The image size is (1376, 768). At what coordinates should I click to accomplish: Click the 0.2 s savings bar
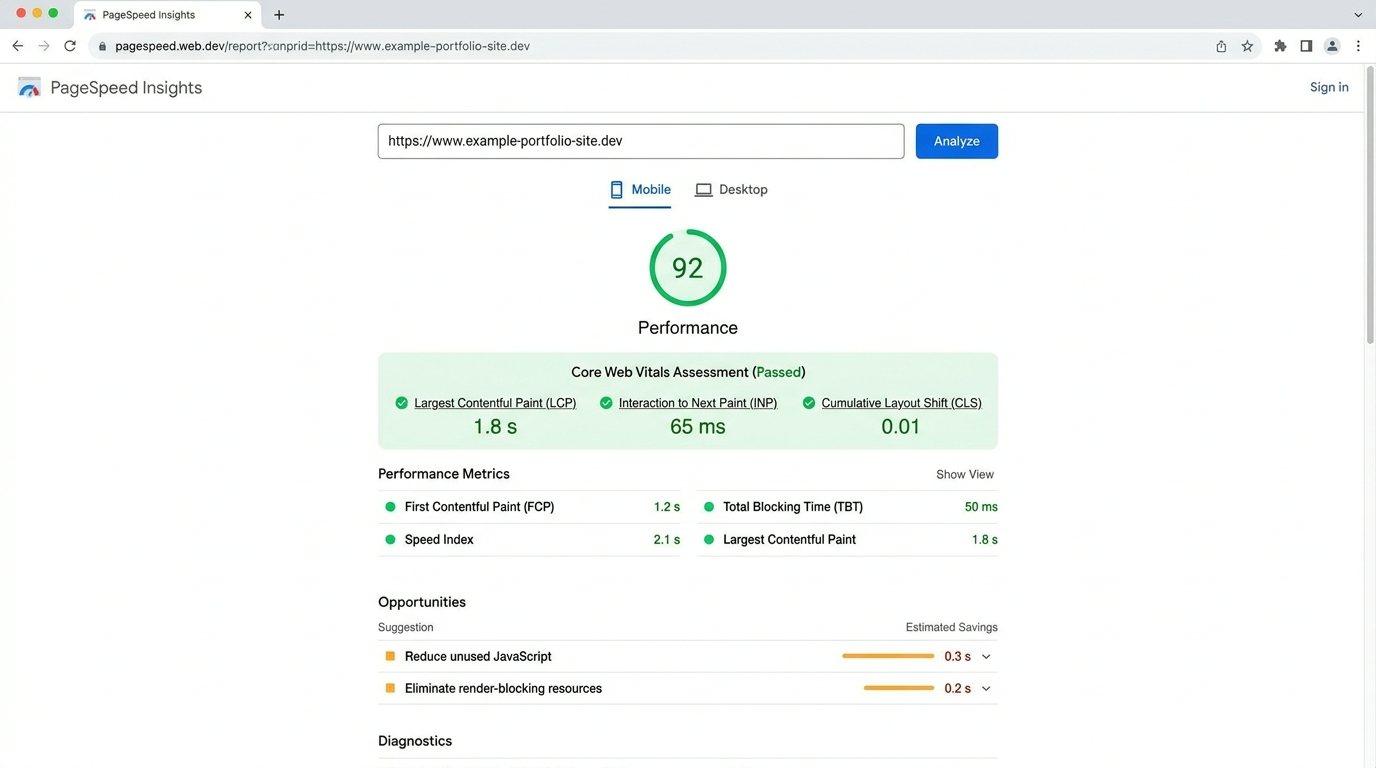tap(899, 689)
